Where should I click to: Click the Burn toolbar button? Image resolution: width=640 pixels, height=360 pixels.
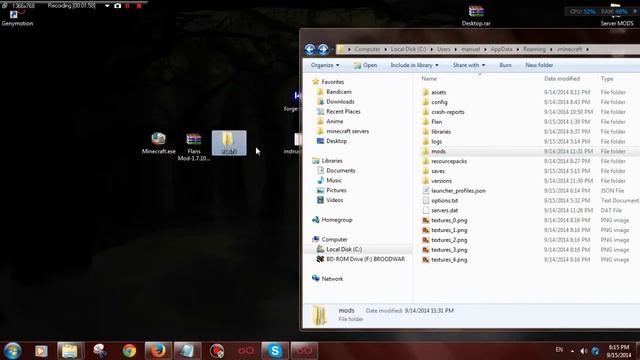pos(505,65)
